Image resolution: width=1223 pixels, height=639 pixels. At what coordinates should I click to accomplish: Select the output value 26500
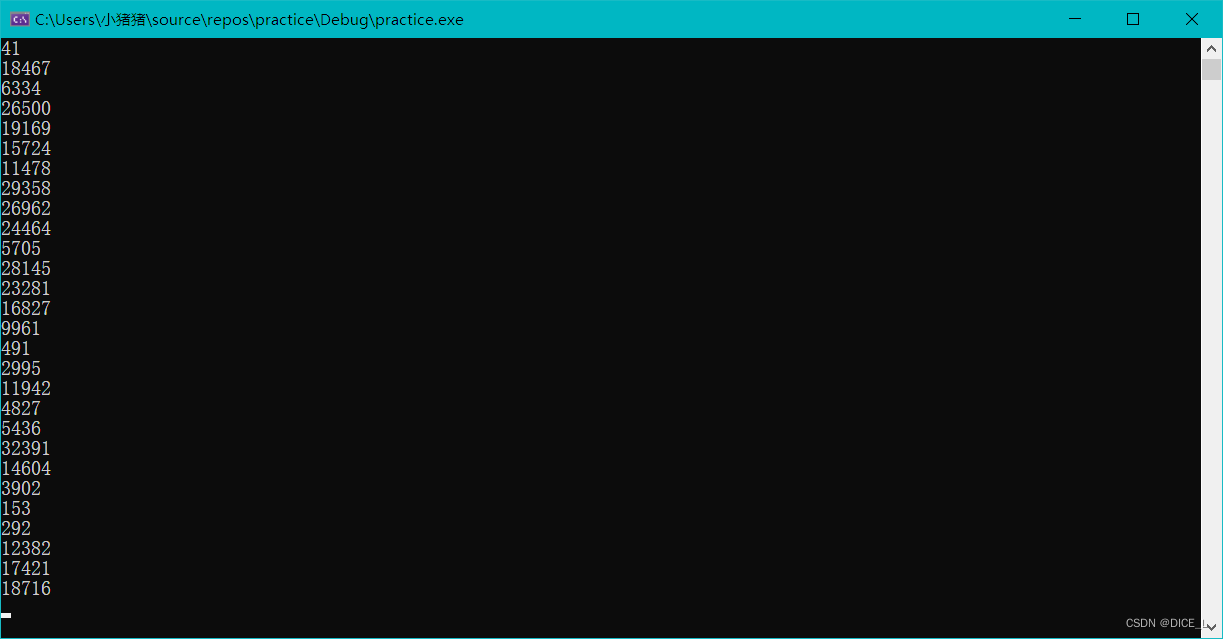click(x=26, y=109)
